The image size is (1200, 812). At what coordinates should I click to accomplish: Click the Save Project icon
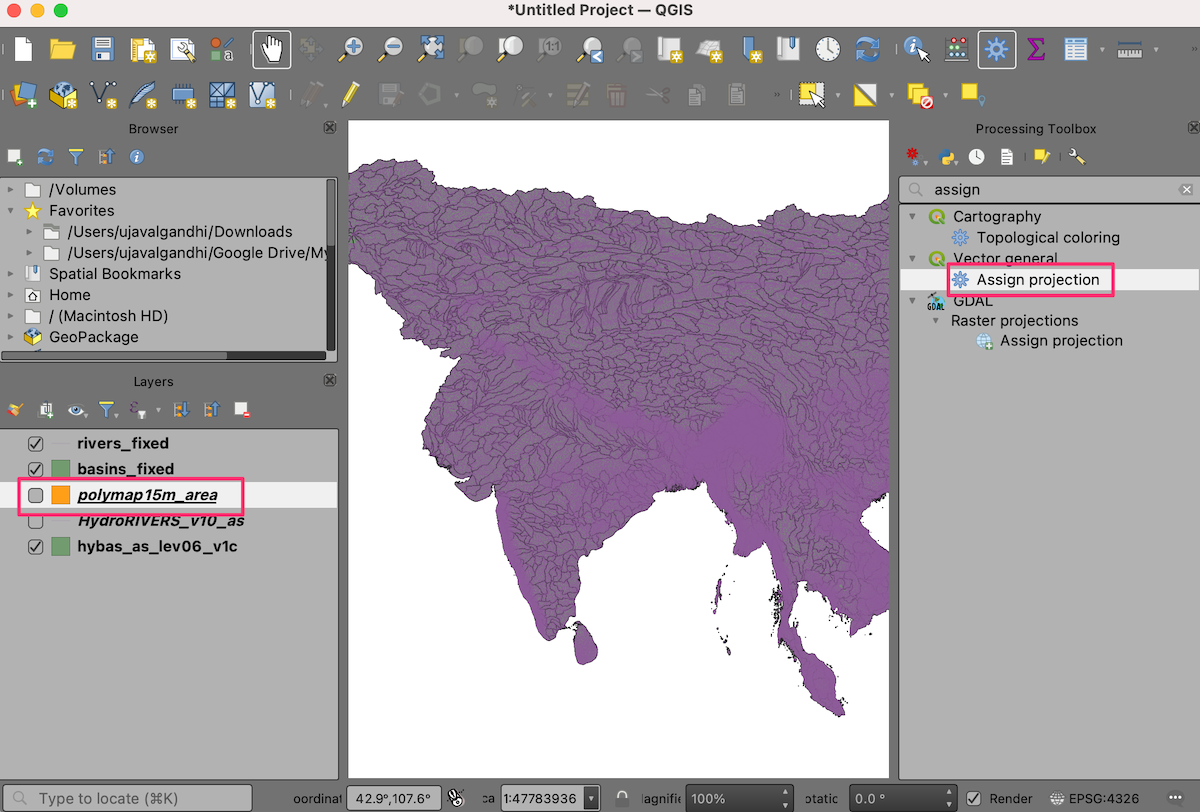[x=103, y=49]
